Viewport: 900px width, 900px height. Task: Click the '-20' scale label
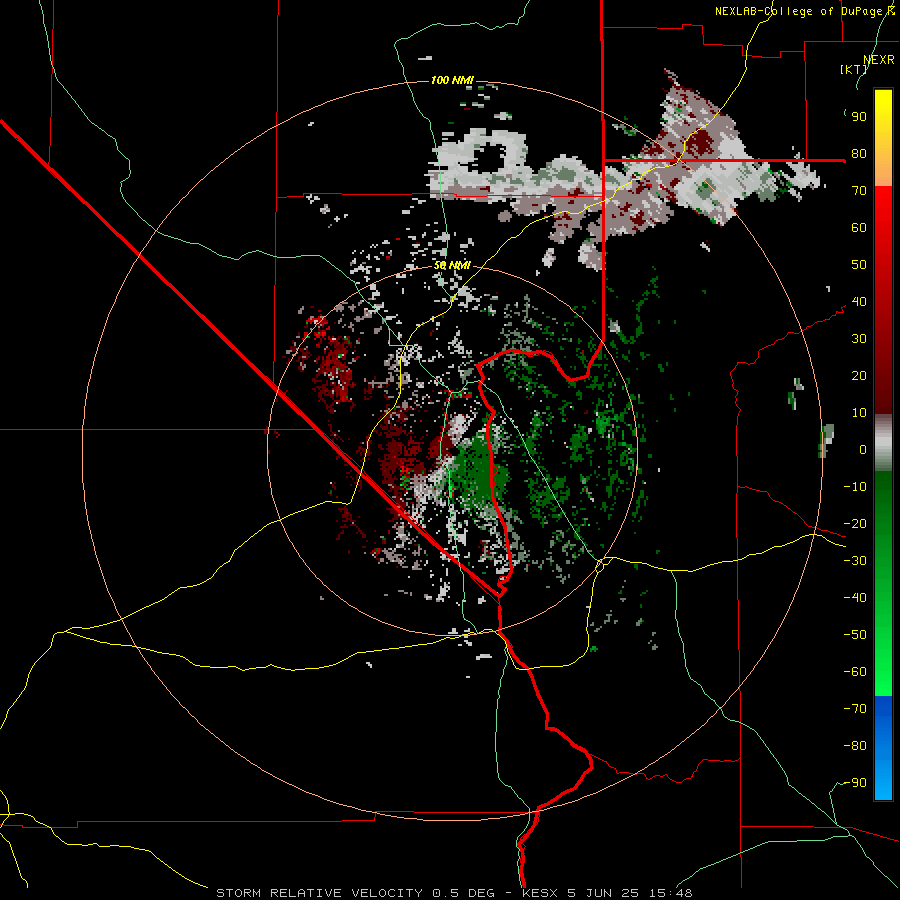point(855,523)
